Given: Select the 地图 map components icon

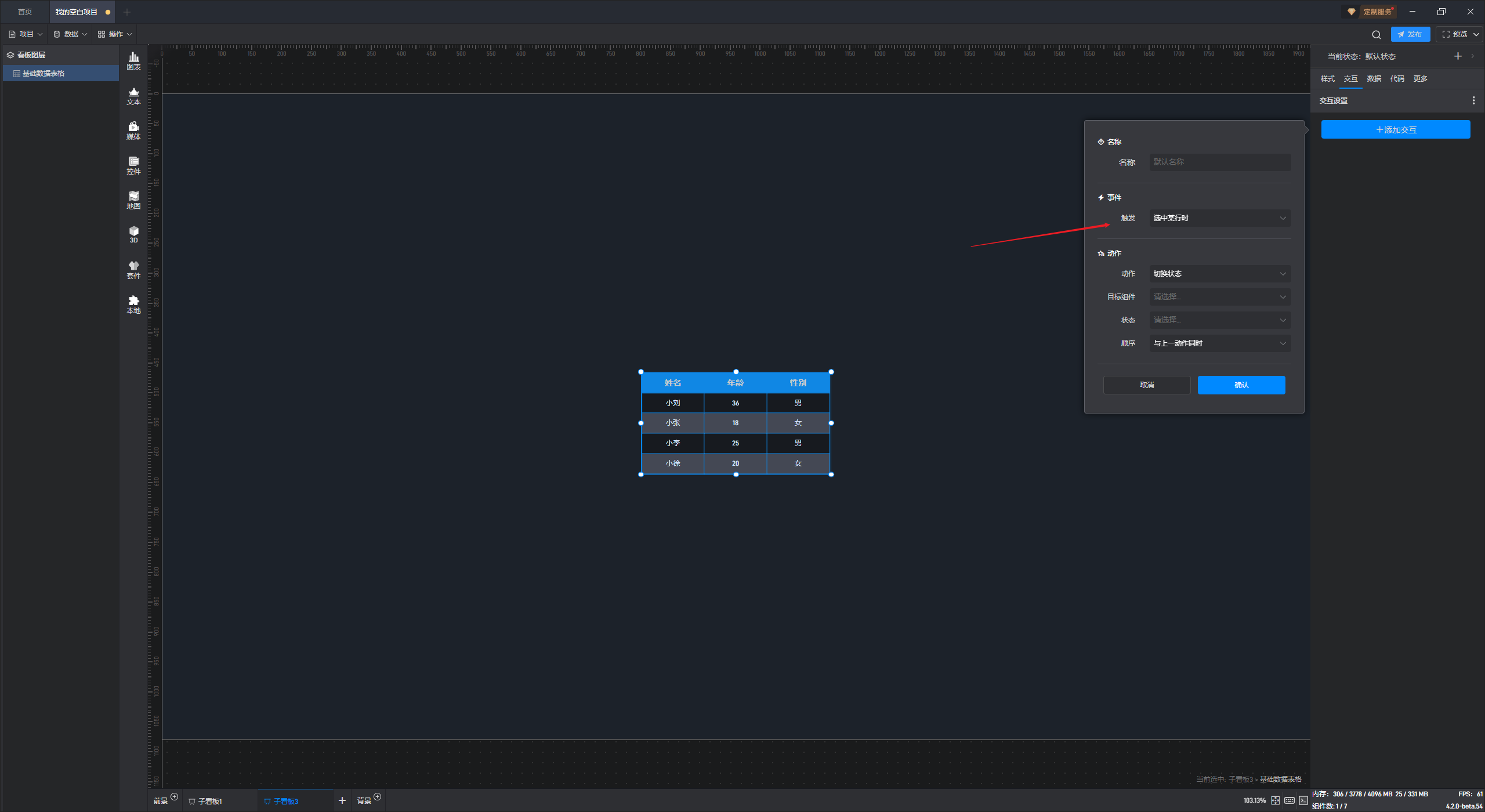Looking at the screenshot, I should [133, 200].
